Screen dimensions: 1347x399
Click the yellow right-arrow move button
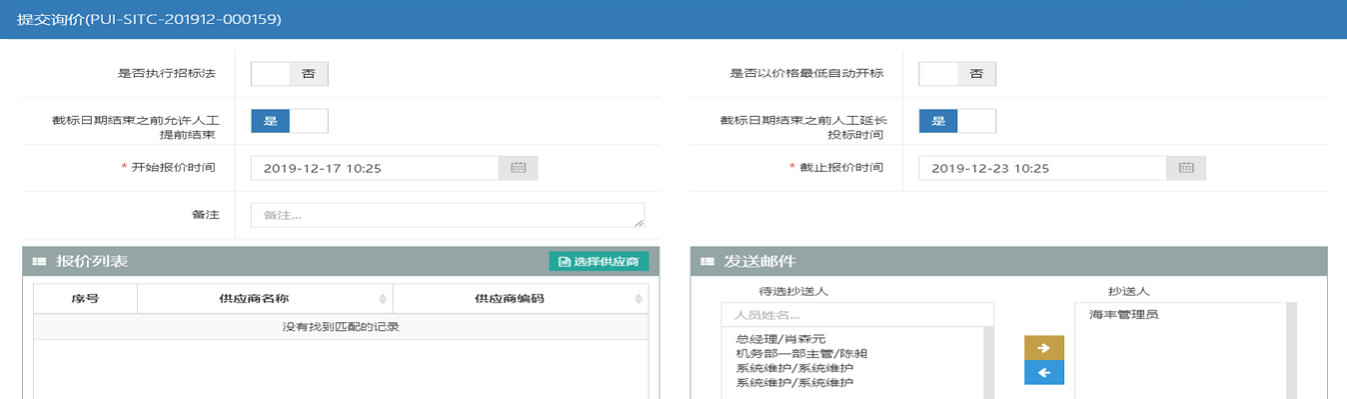coord(1044,347)
